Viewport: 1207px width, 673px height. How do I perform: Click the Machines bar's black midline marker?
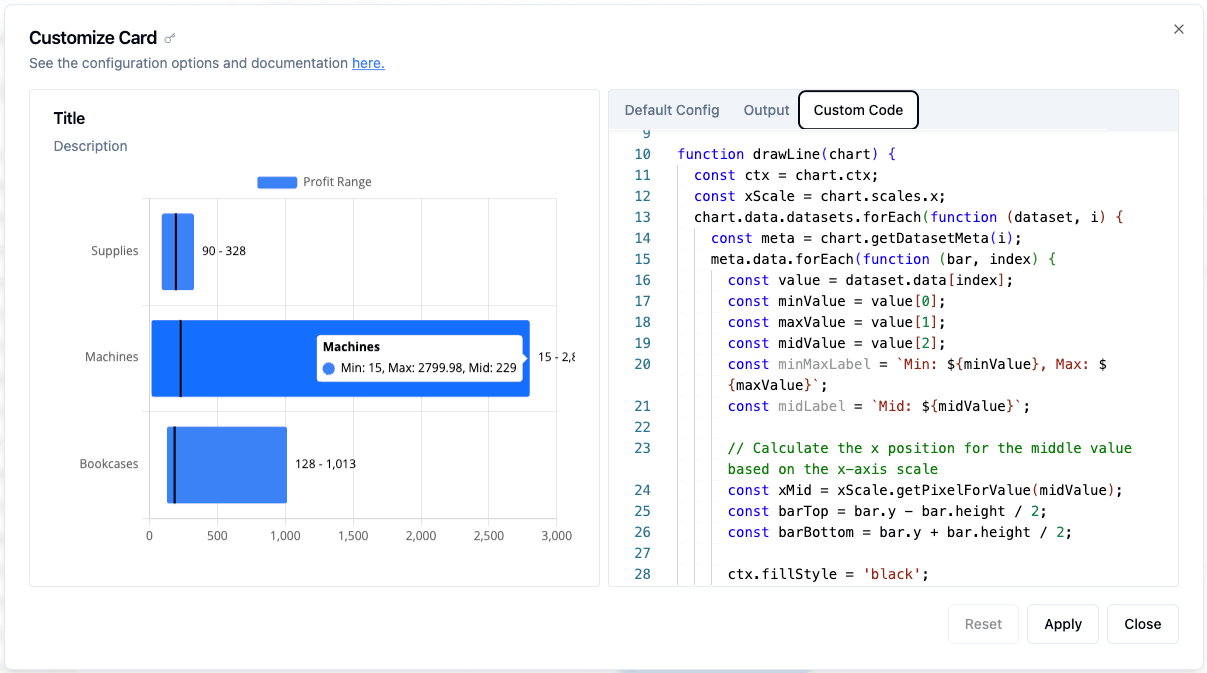click(180, 358)
